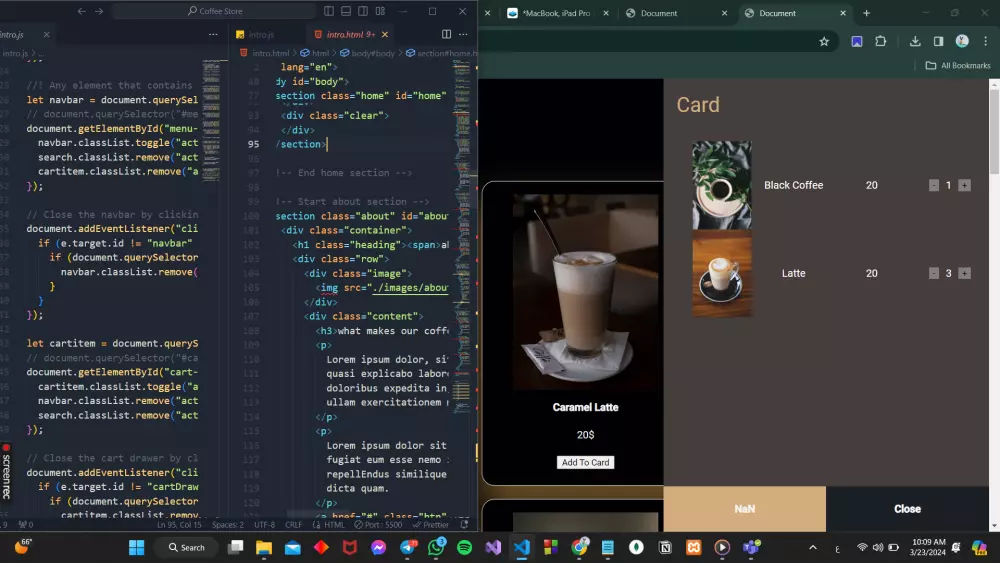Open more actions menu of right editor group
Screen dimensions: 1000x563
coord(464,34)
